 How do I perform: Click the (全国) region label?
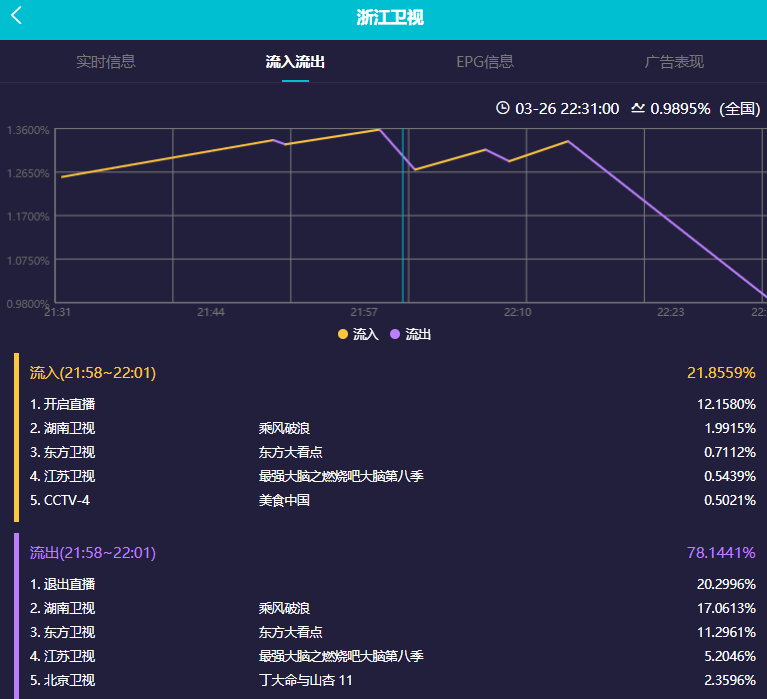pyautogui.click(x=740, y=108)
